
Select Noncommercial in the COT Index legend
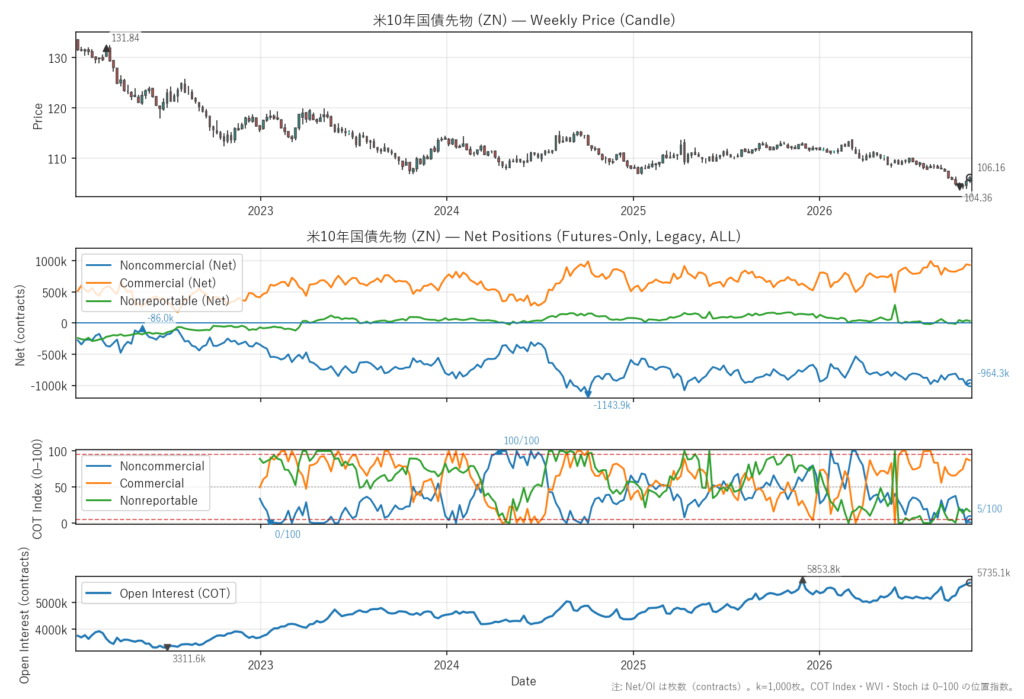click(162, 466)
